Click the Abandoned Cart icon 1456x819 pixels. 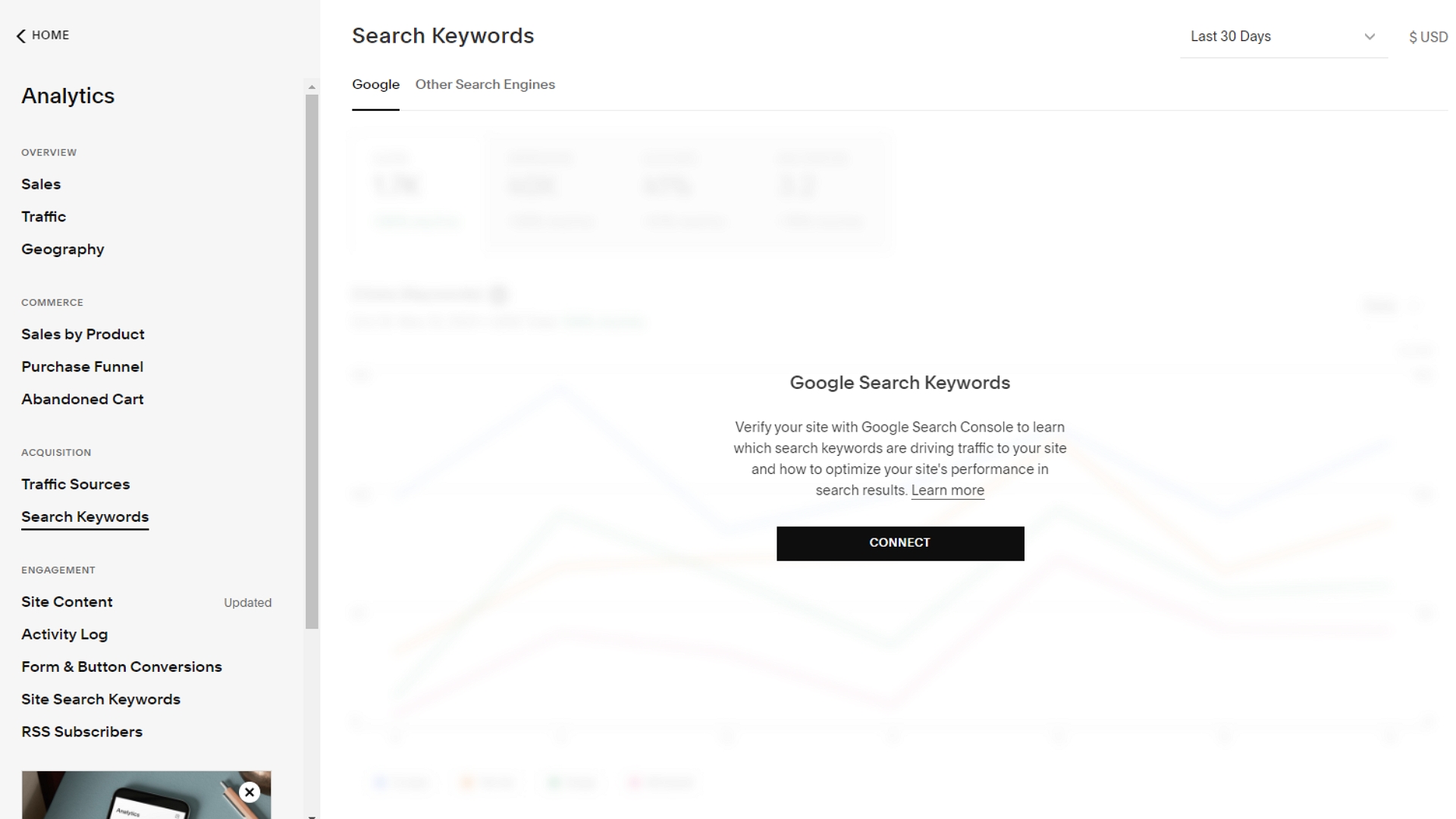click(83, 399)
